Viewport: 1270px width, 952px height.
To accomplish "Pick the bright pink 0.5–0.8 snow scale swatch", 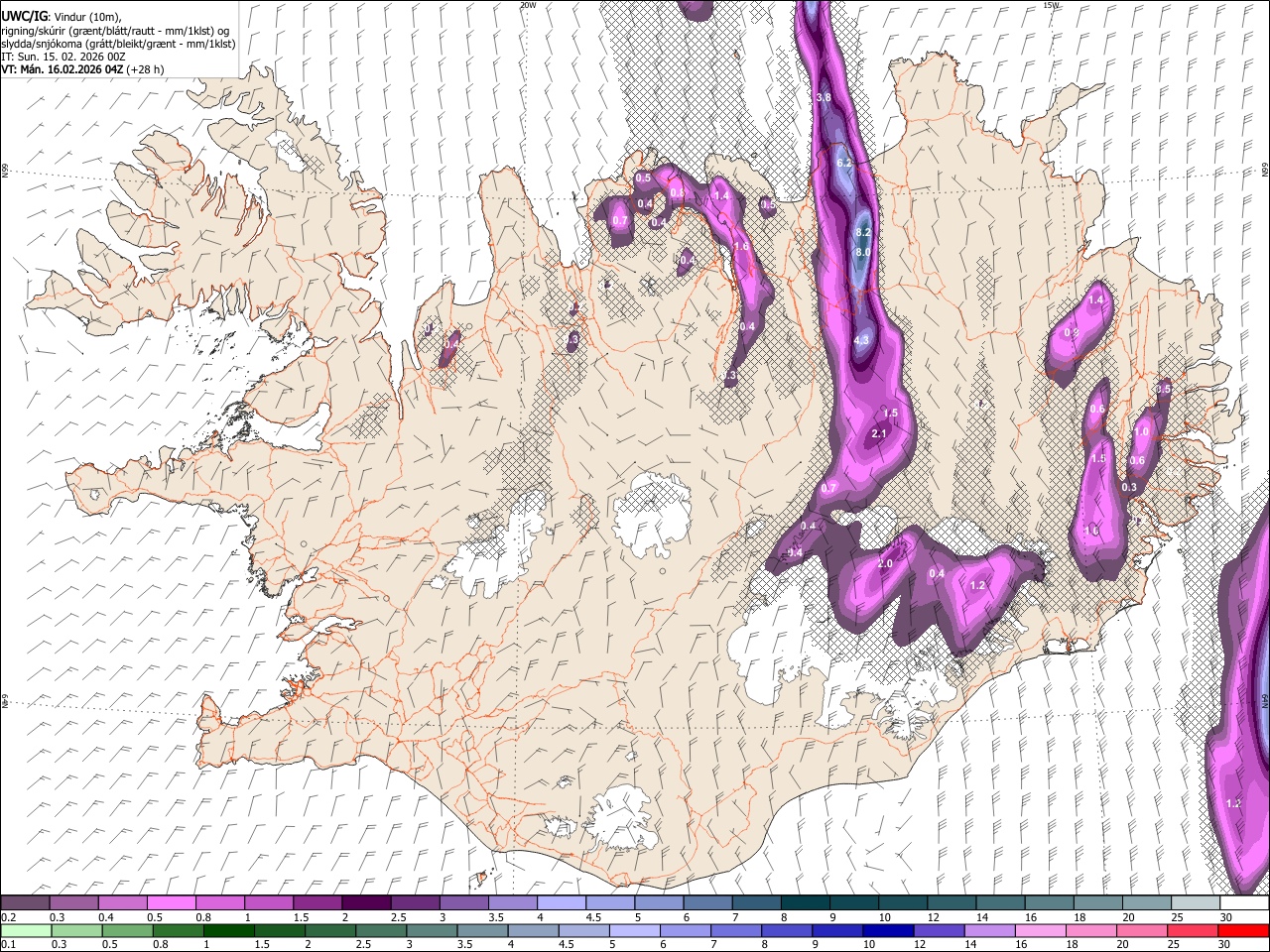I will click(171, 902).
